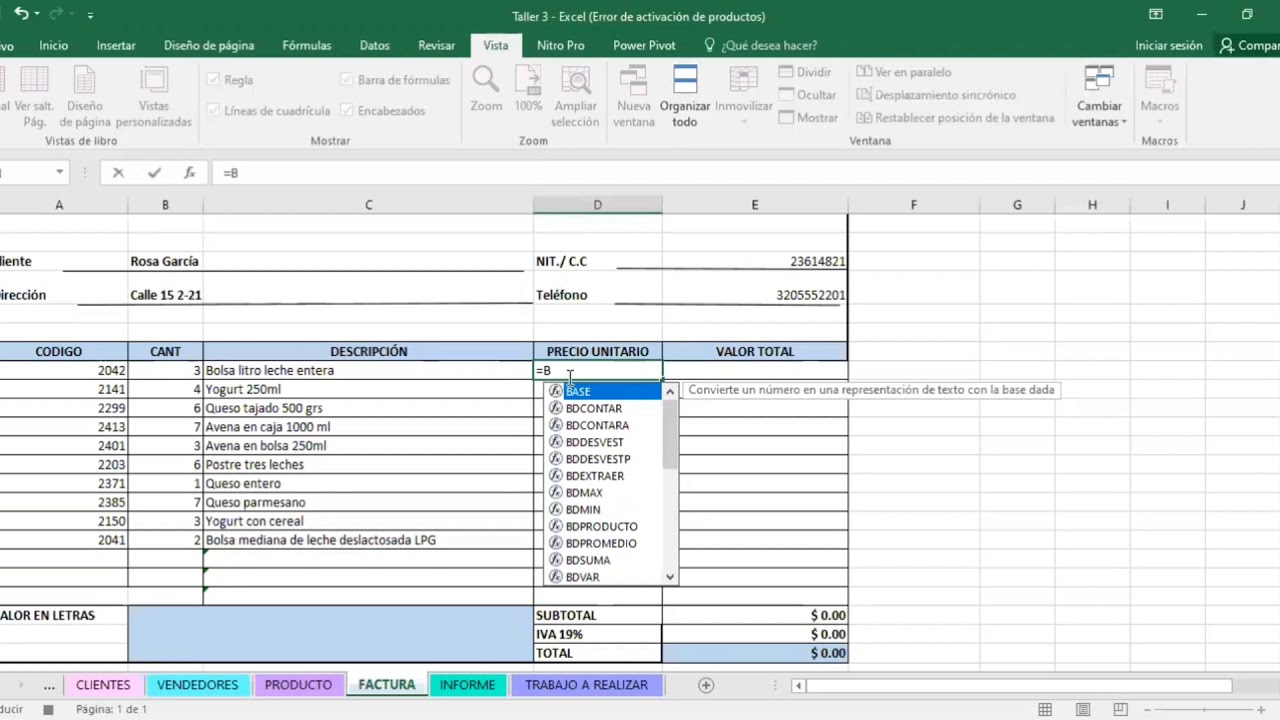Switch to the CLIENTES sheet tab
Image resolution: width=1280 pixels, height=720 pixels.
click(103, 685)
